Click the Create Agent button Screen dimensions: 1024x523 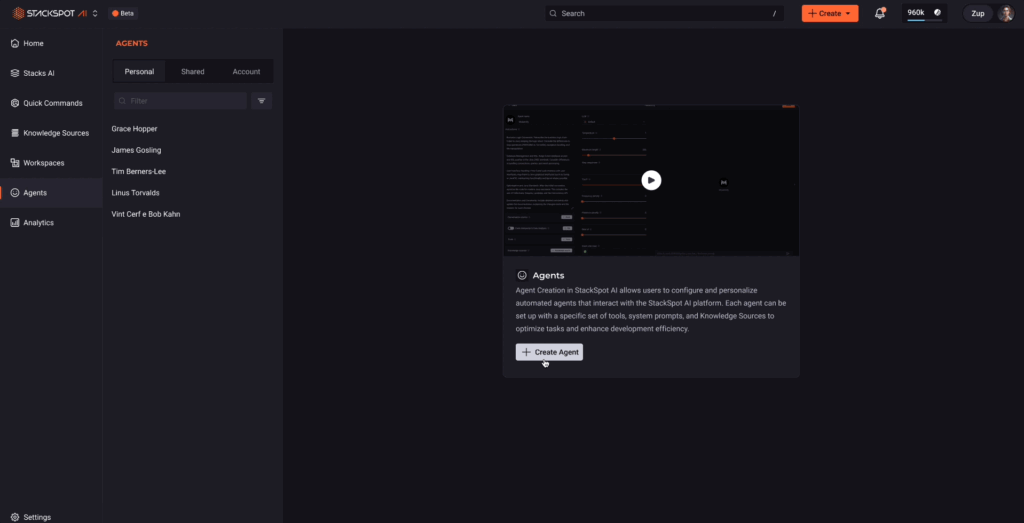pos(549,352)
